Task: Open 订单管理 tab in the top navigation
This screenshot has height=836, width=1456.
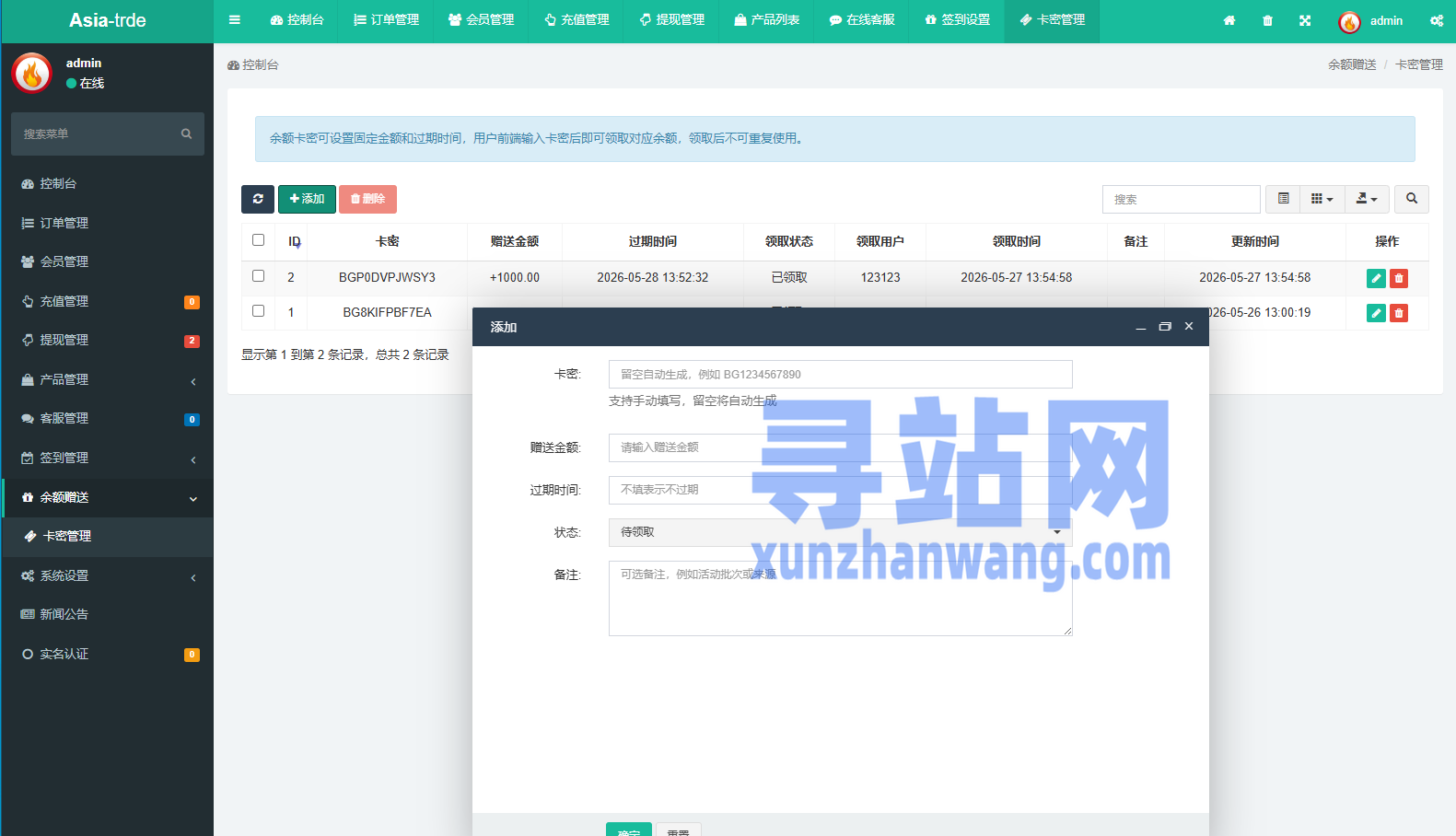Action: click(386, 20)
